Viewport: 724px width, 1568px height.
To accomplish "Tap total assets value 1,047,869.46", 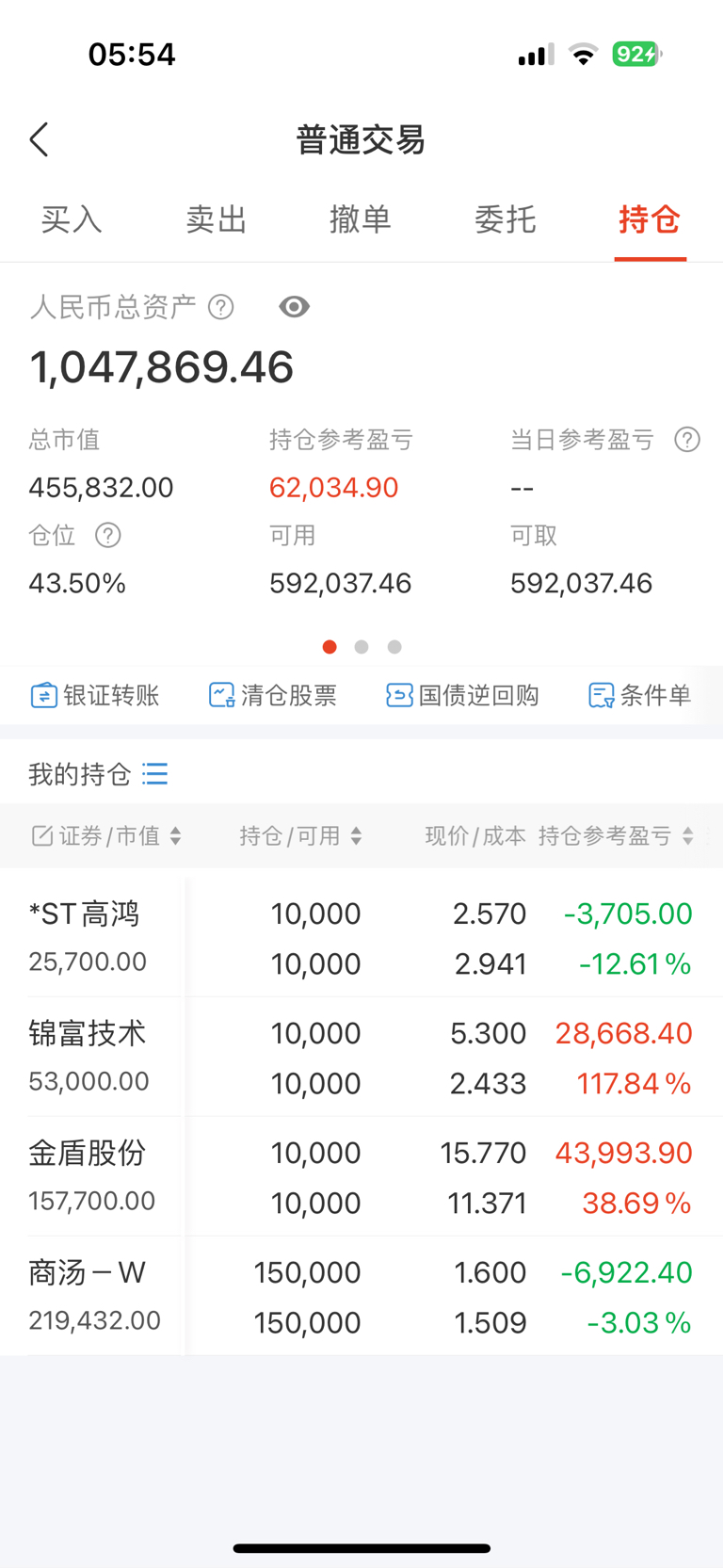I will click(x=162, y=367).
